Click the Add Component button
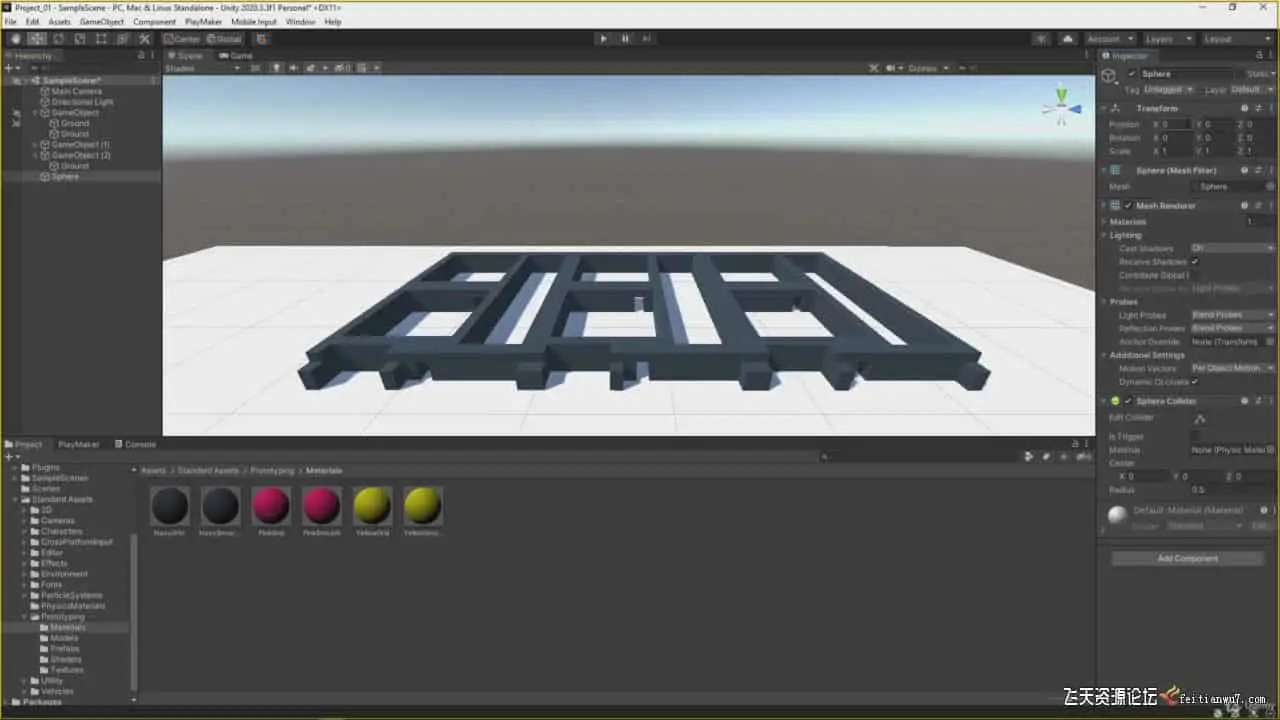The width and height of the screenshot is (1280, 720). [x=1187, y=558]
